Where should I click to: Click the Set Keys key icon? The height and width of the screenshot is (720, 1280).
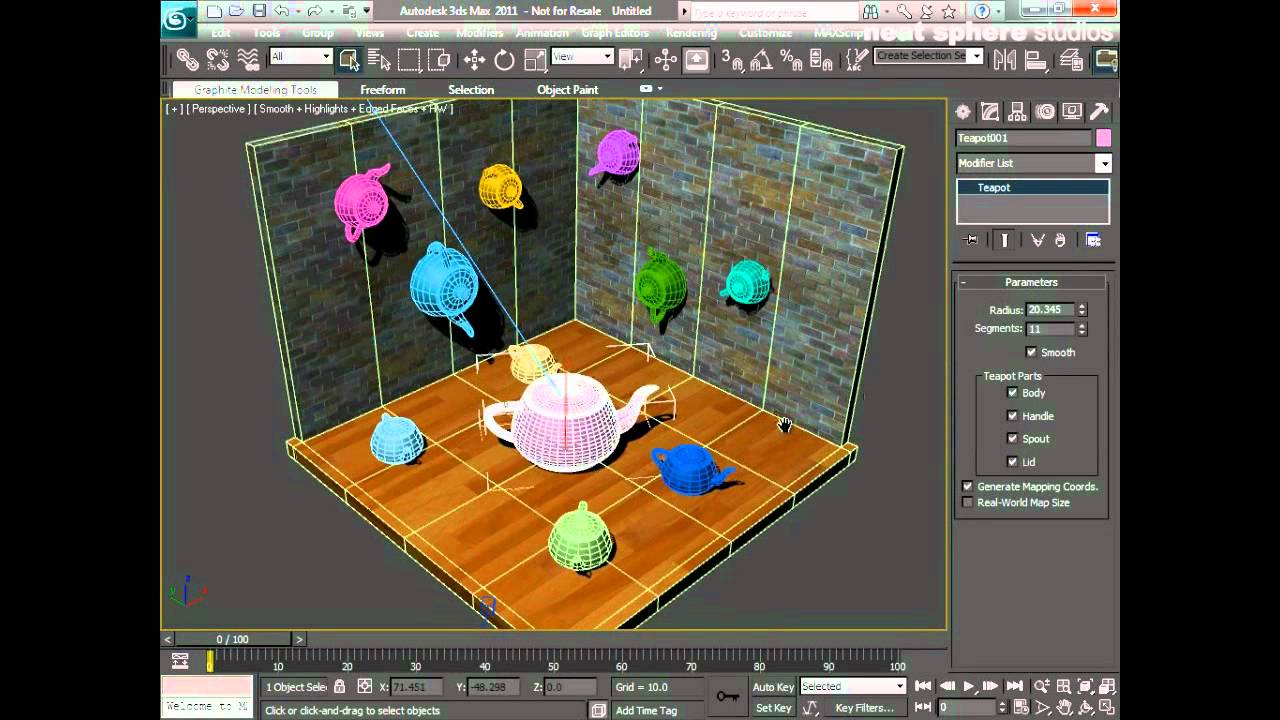click(x=727, y=696)
